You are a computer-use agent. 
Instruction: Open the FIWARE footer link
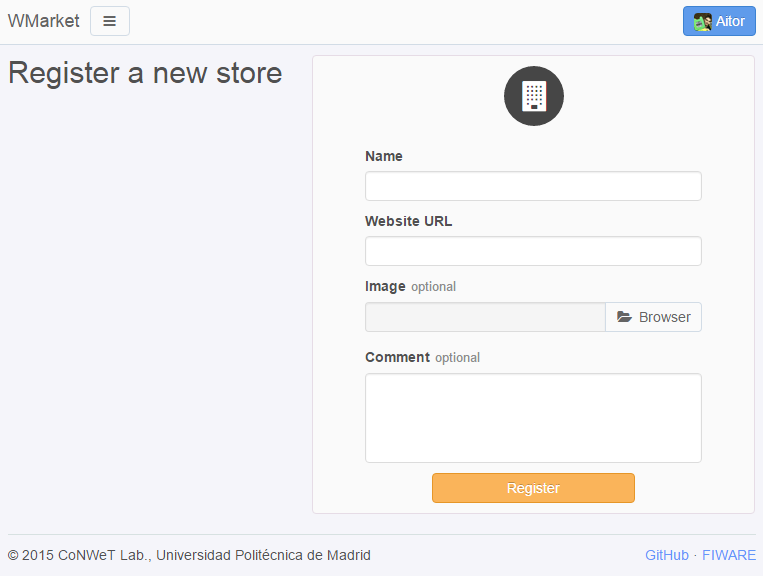click(729, 555)
